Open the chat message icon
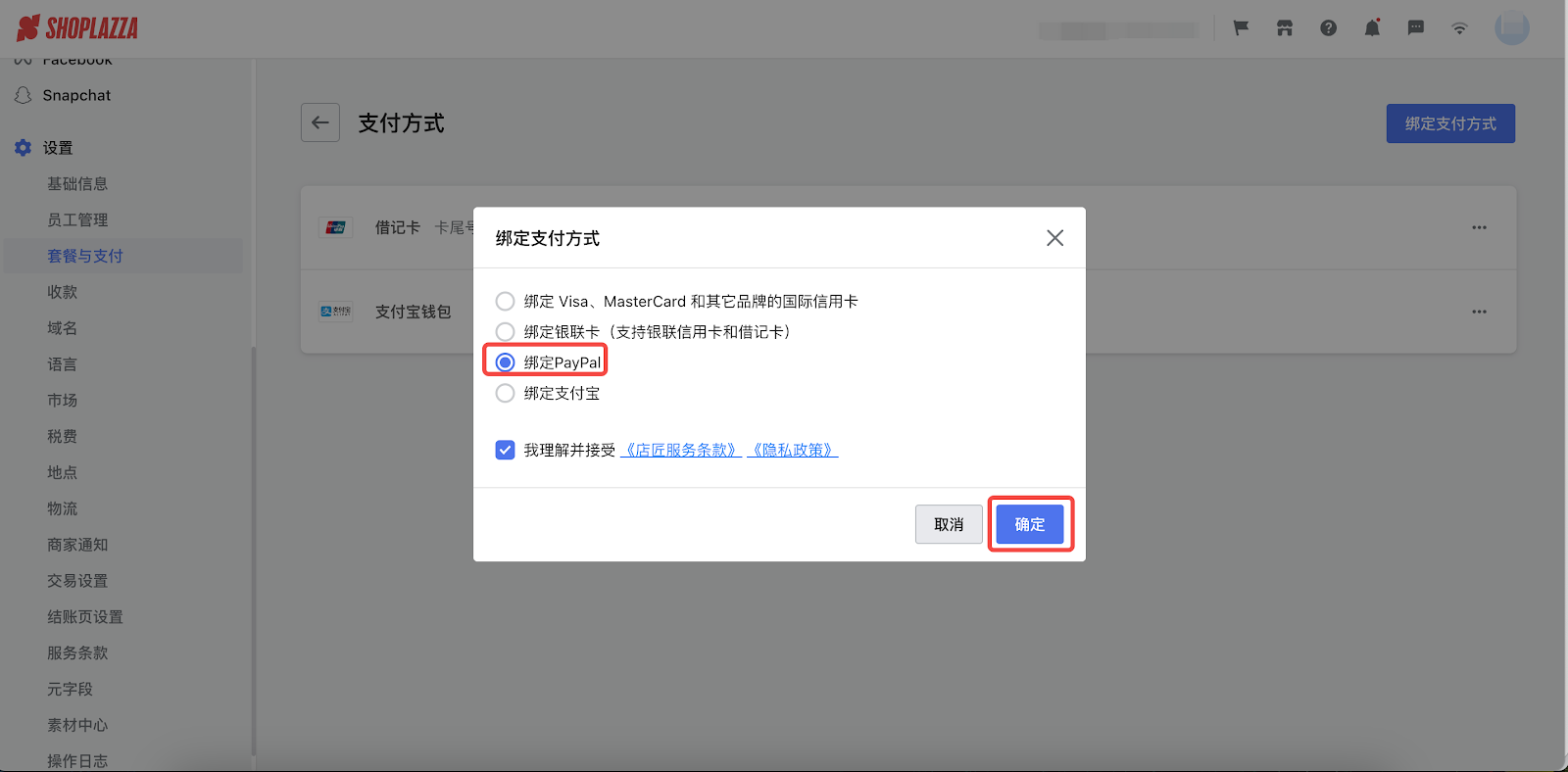This screenshot has height=772, width=1568. click(1416, 28)
